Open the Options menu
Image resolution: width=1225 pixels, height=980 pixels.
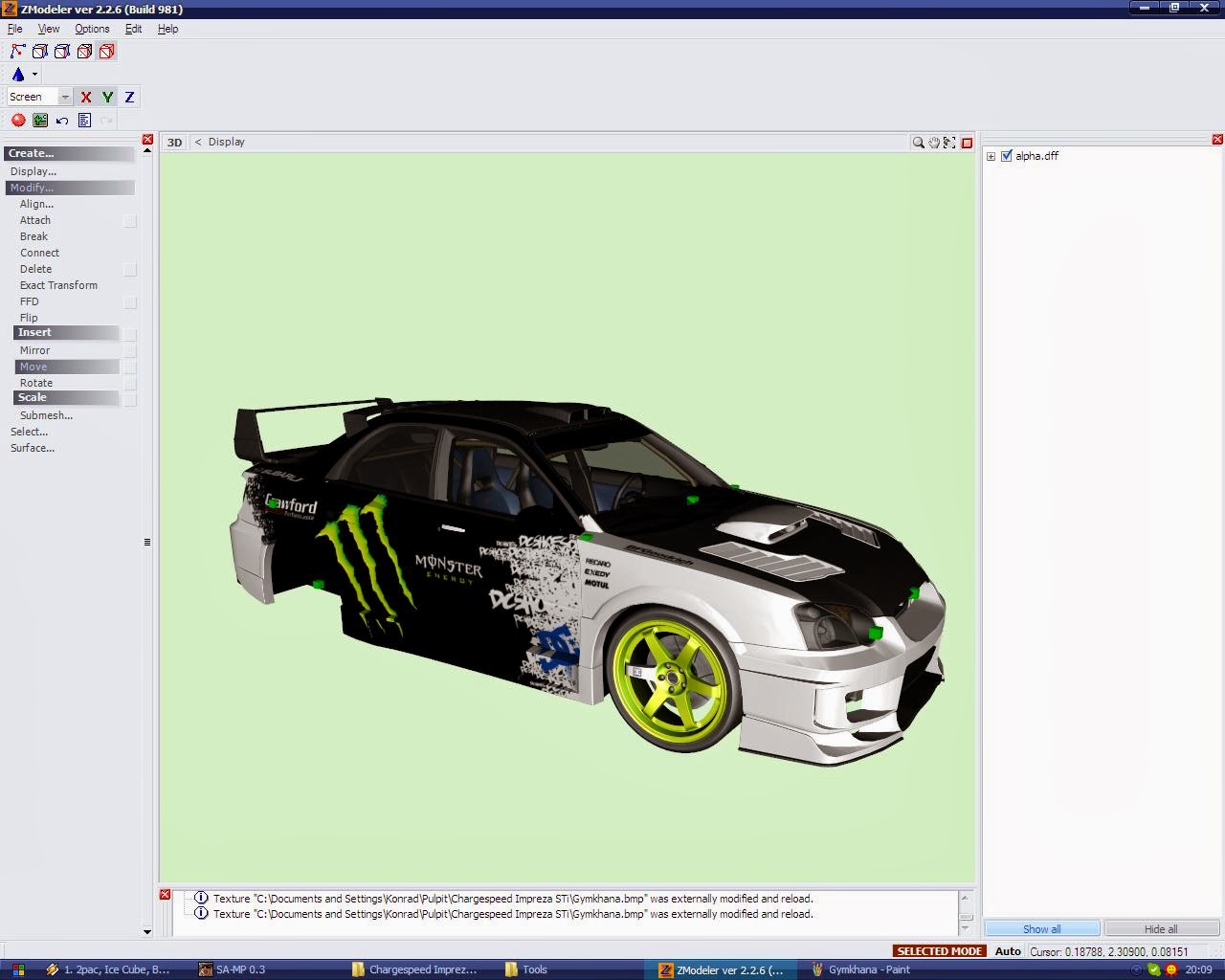click(x=92, y=29)
